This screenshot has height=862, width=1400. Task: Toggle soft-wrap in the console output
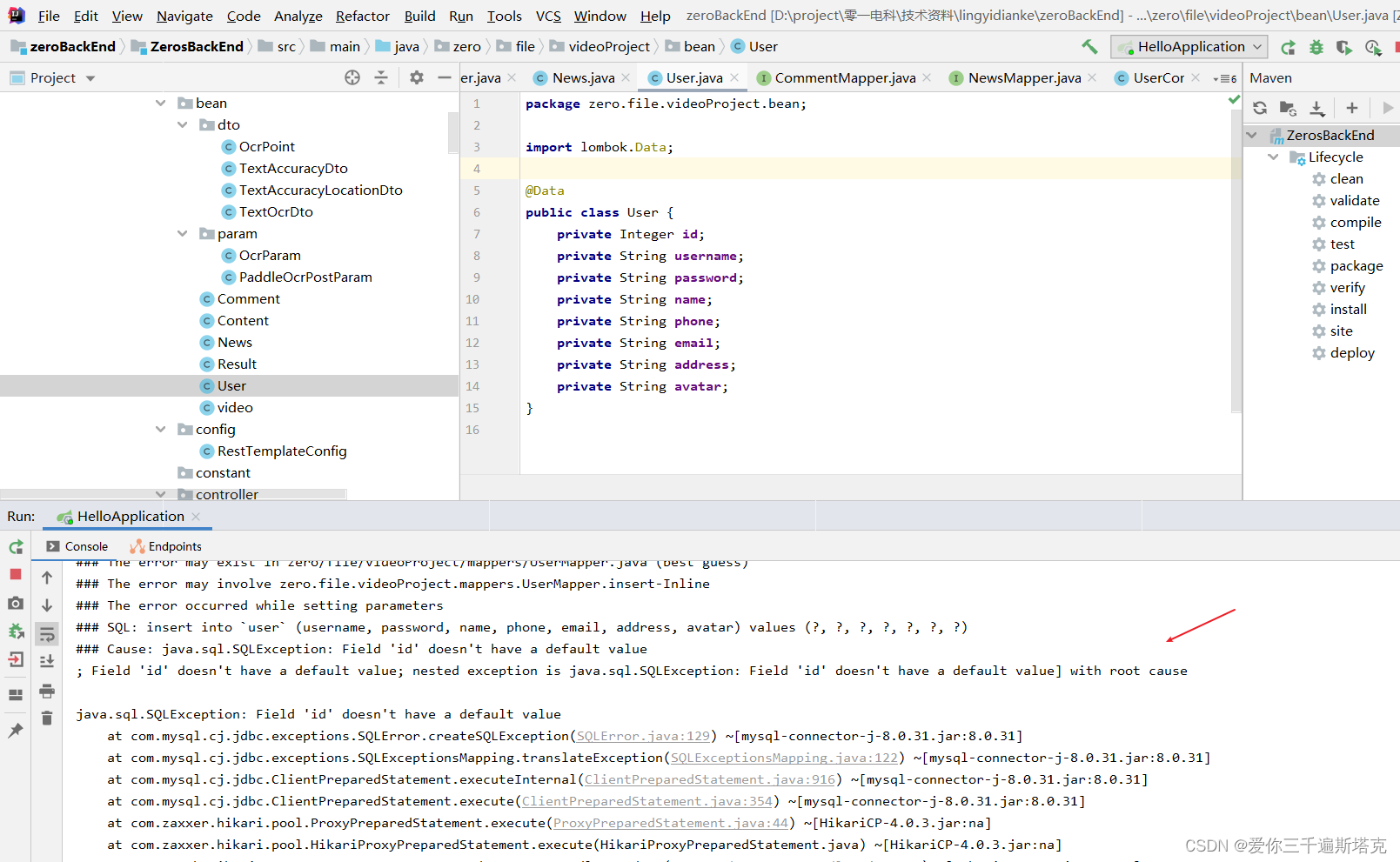[x=47, y=633]
